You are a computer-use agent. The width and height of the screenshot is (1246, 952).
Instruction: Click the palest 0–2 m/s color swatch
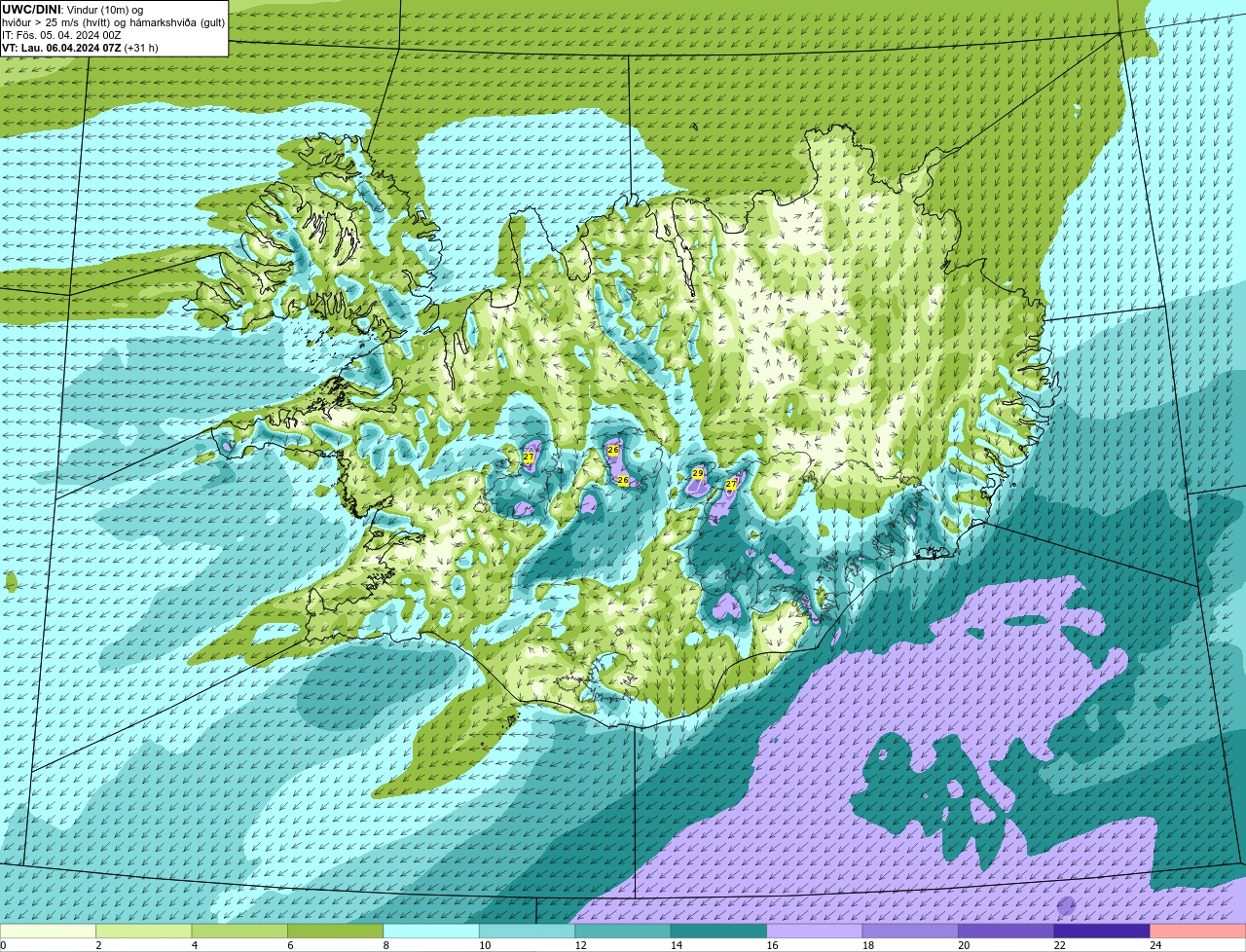tap(49, 931)
